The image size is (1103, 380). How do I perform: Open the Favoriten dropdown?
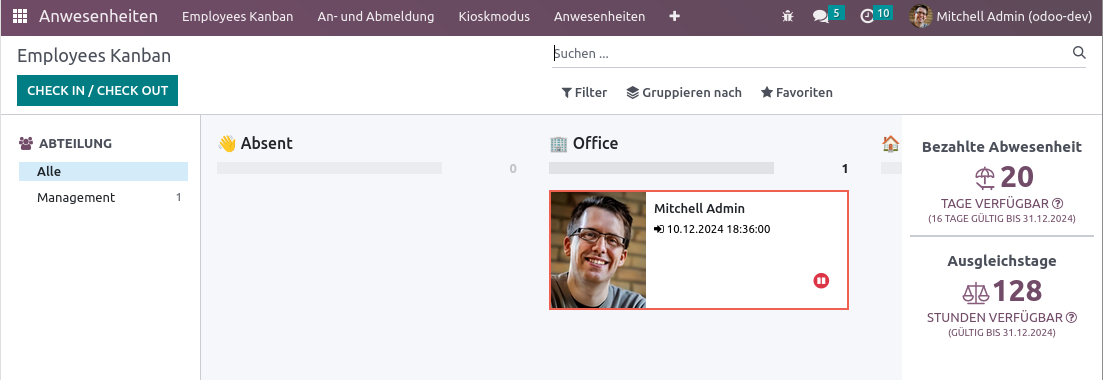(797, 92)
